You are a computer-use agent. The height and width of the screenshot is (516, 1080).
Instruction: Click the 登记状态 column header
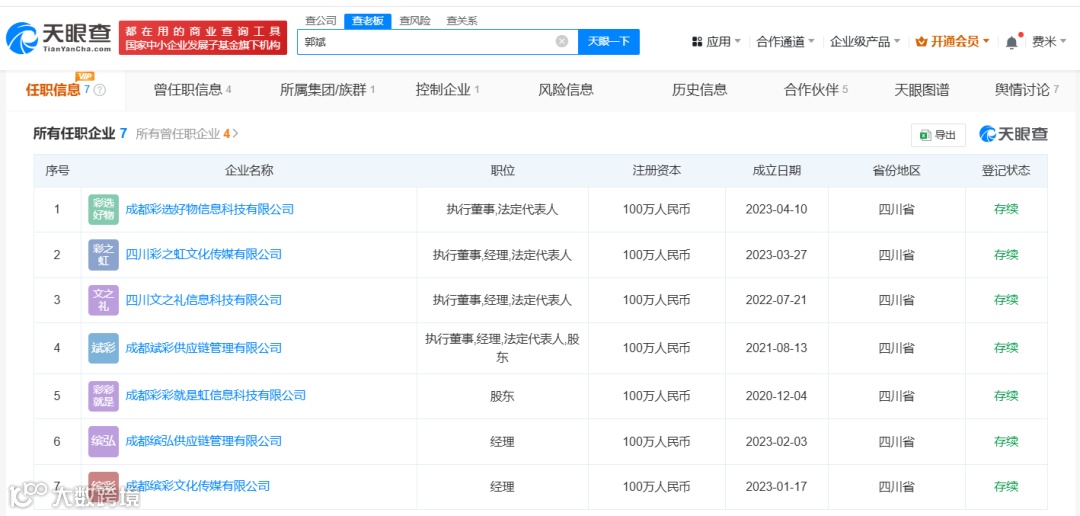[1006, 171]
